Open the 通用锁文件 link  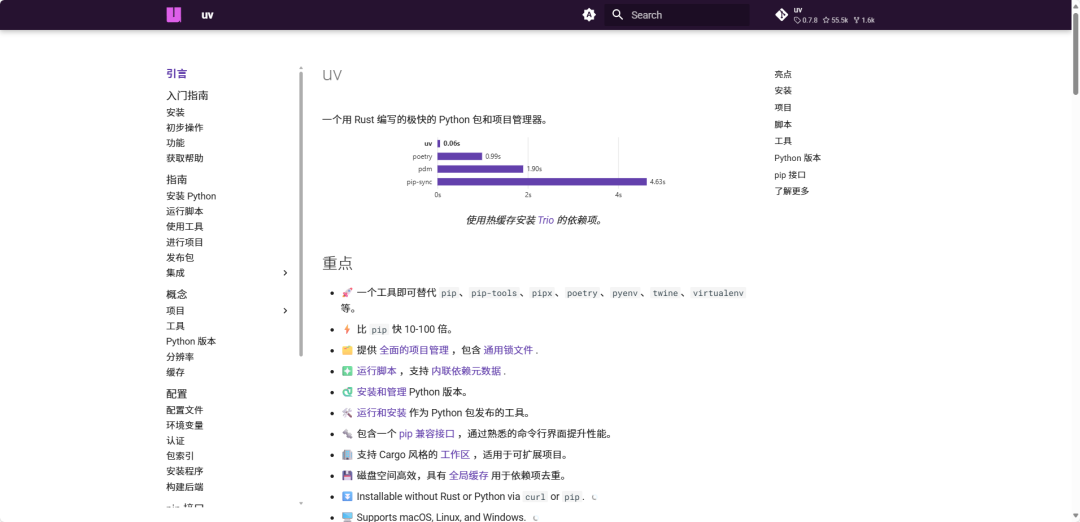tap(508, 350)
